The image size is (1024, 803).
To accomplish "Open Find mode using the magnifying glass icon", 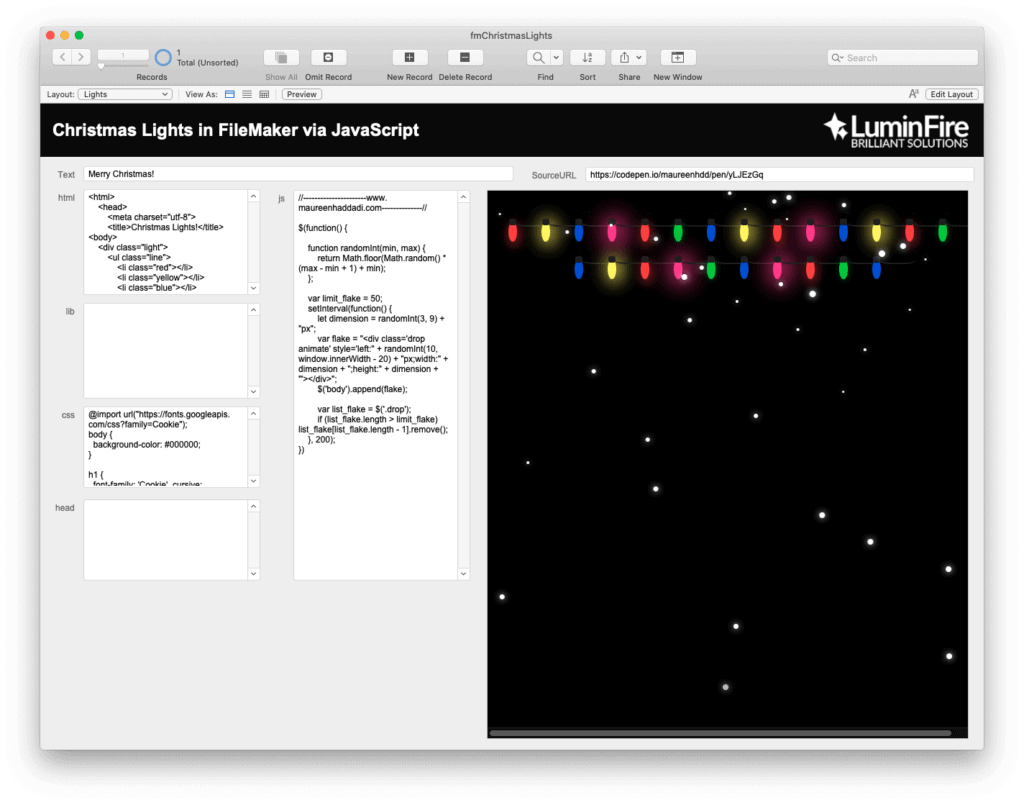I will pyautogui.click(x=538, y=57).
